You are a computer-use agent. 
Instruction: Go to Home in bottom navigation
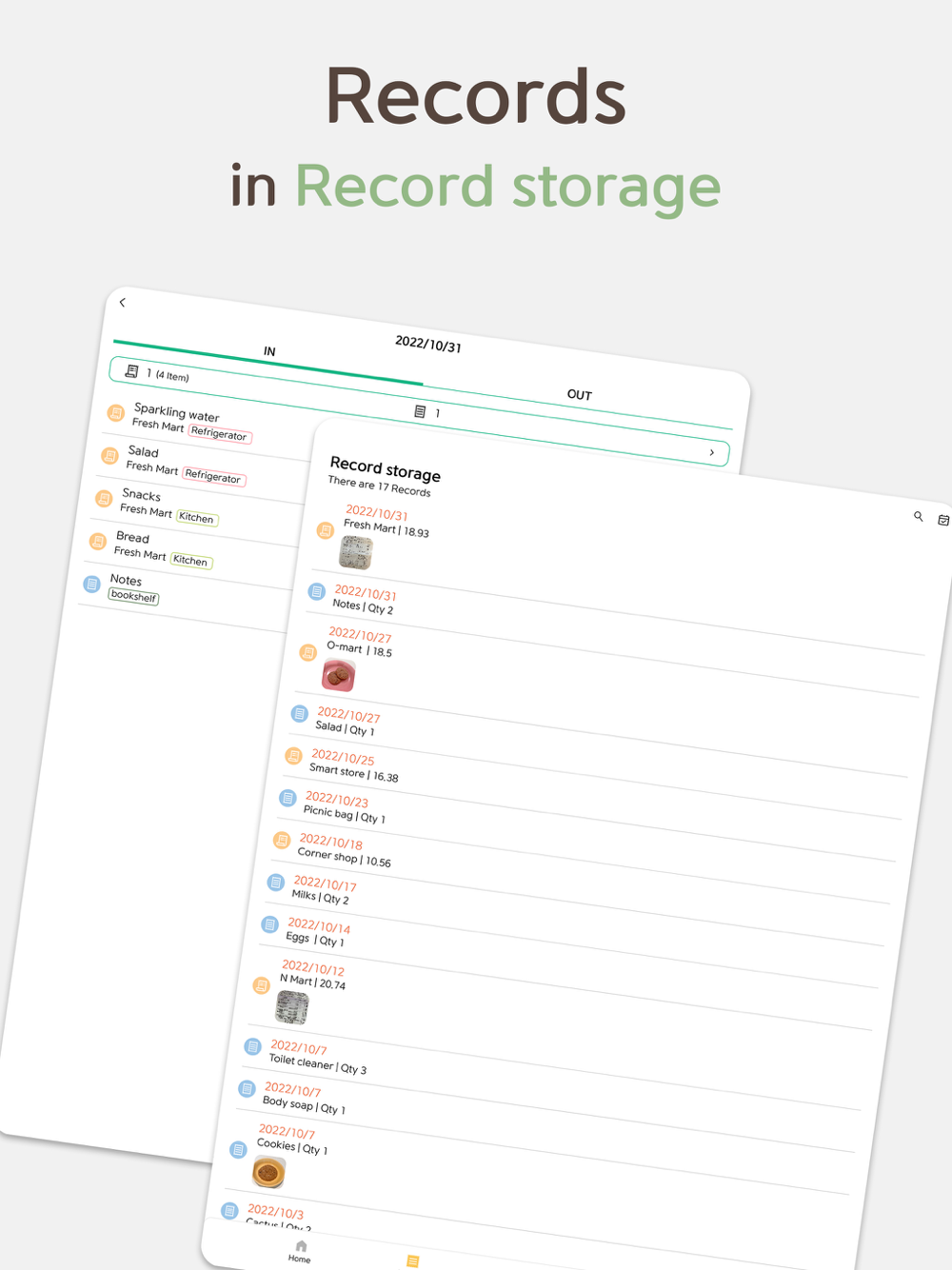(300, 1252)
